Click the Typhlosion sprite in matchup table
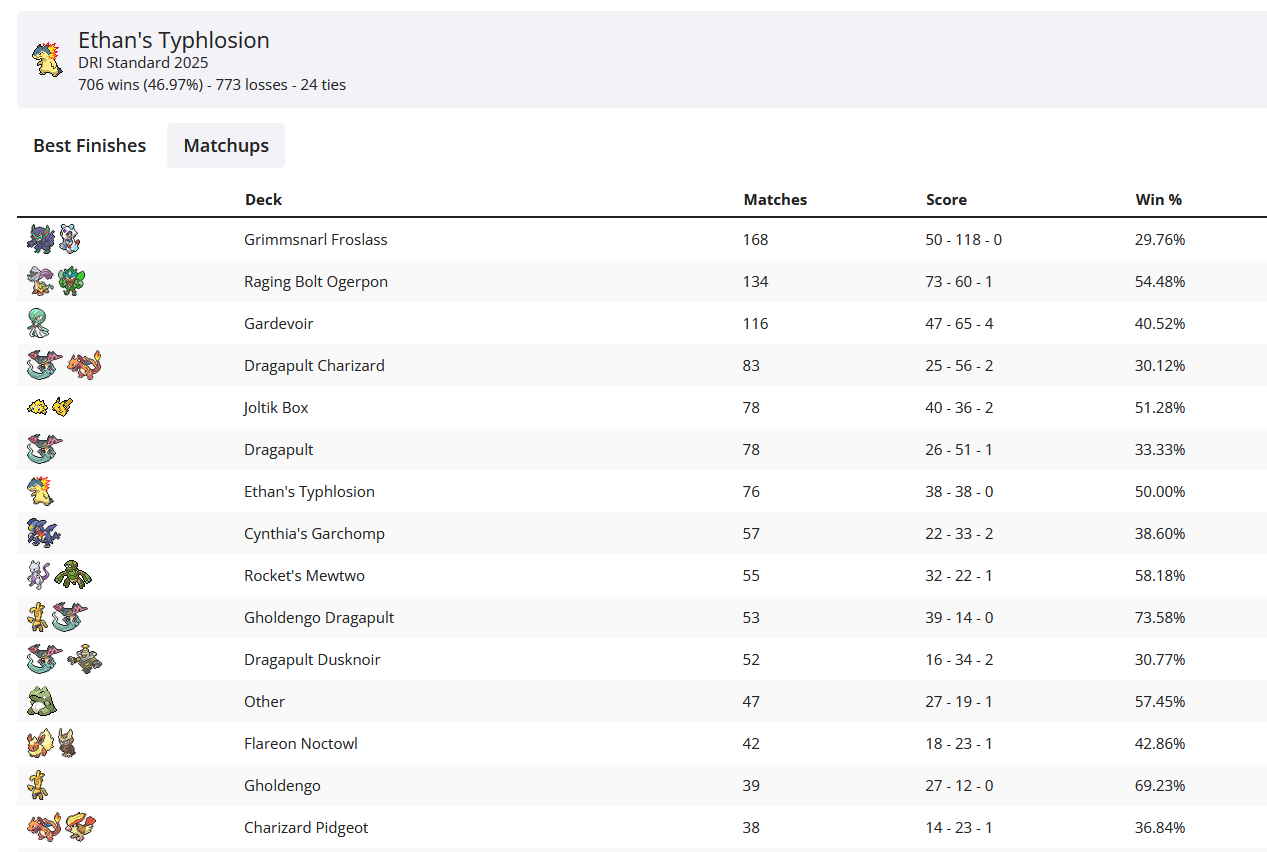This screenshot has height=852, width=1267. pyautogui.click(x=40, y=491)
